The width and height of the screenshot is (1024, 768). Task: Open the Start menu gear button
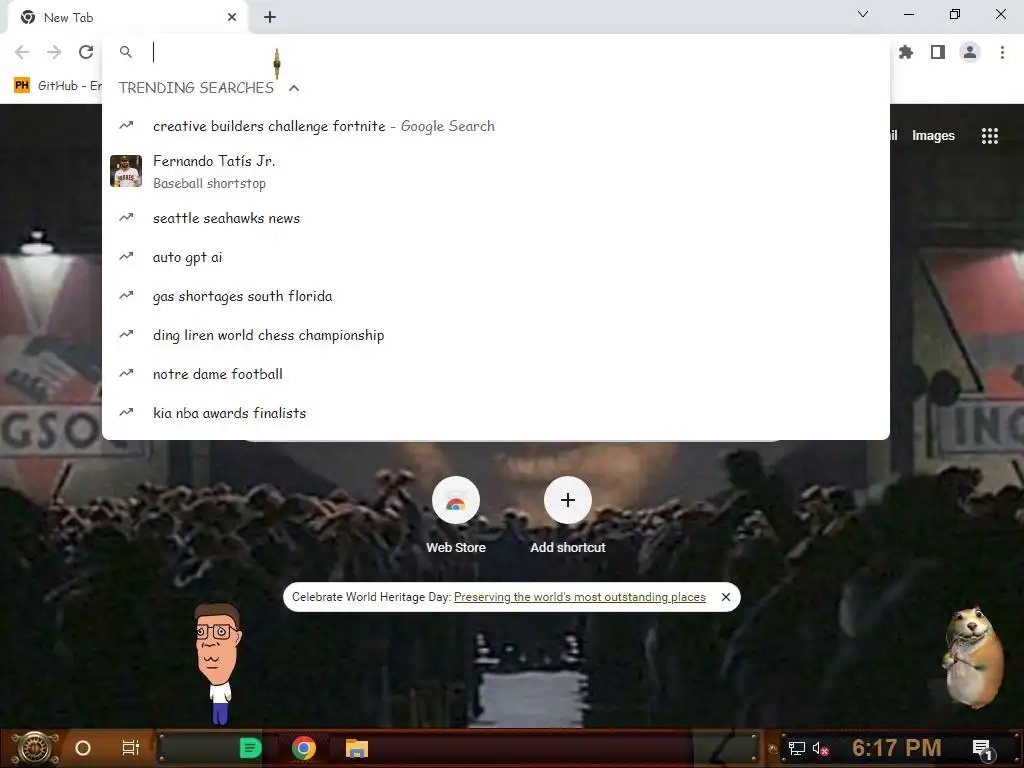pyautogui.click(x=34, y=748)
